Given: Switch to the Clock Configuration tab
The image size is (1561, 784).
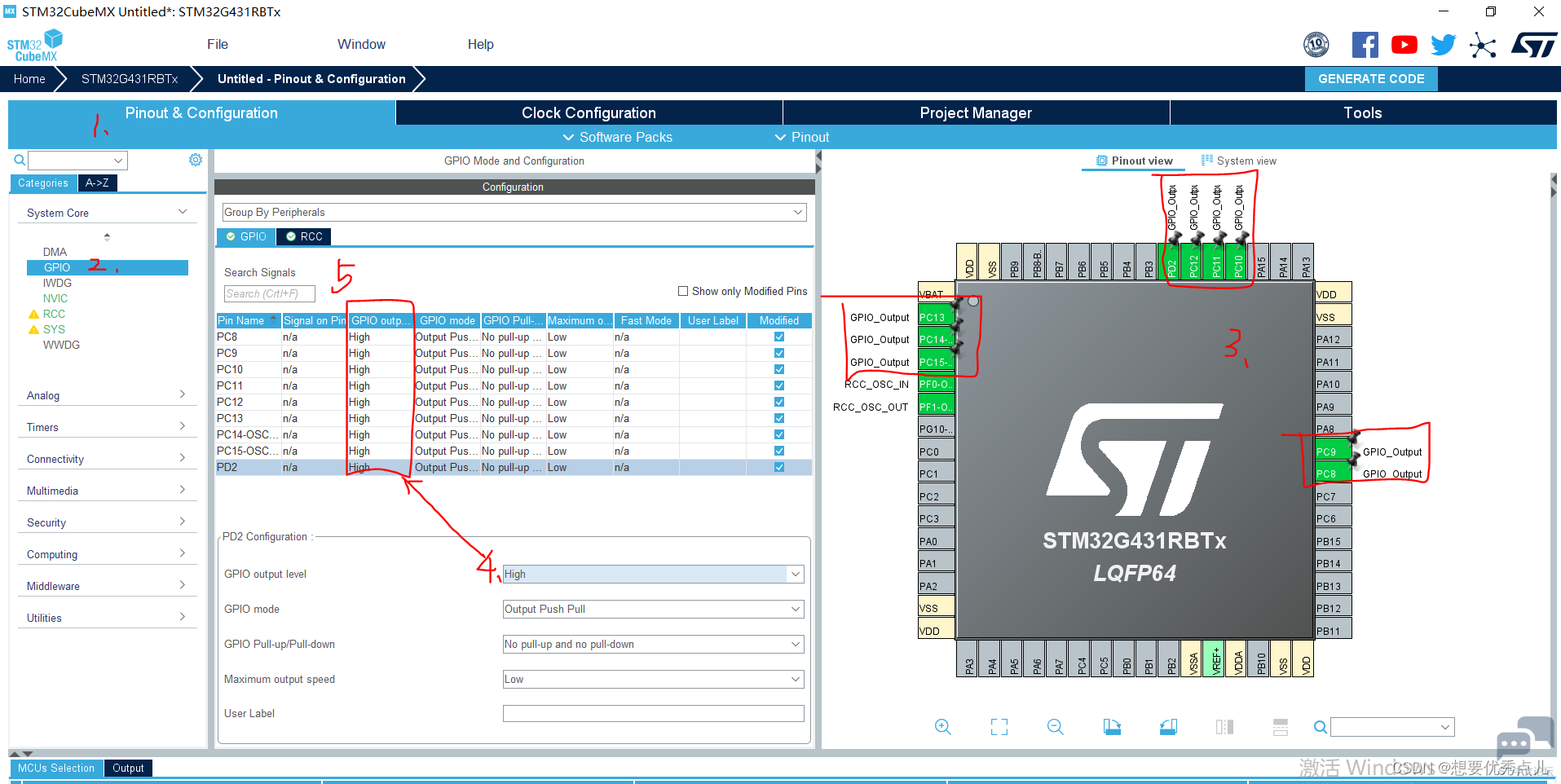Looking at the screenshot, I should [x=589, y=112].
